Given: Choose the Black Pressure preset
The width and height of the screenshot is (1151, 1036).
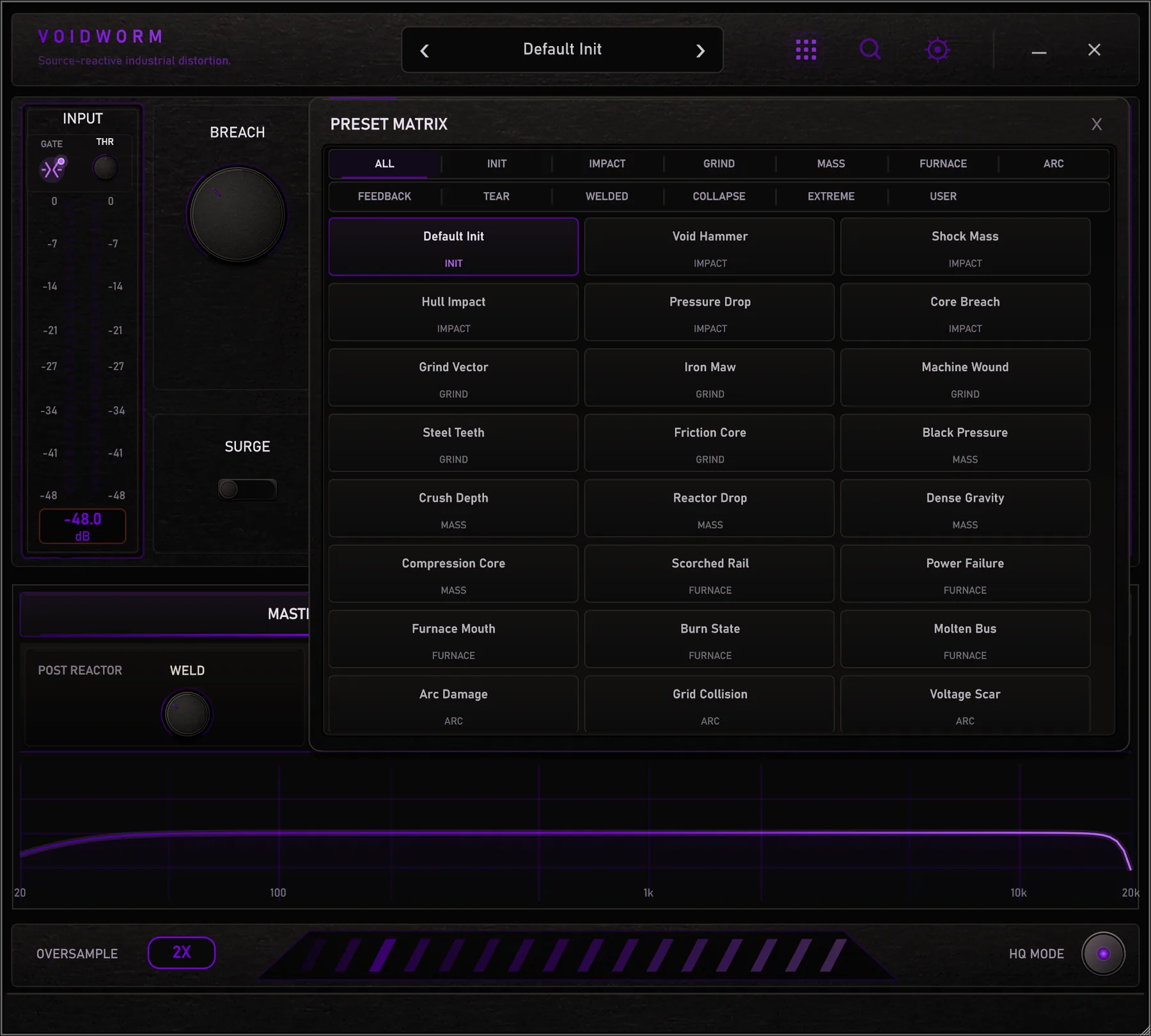Looking at the screenshot, I should click(966, 443).
